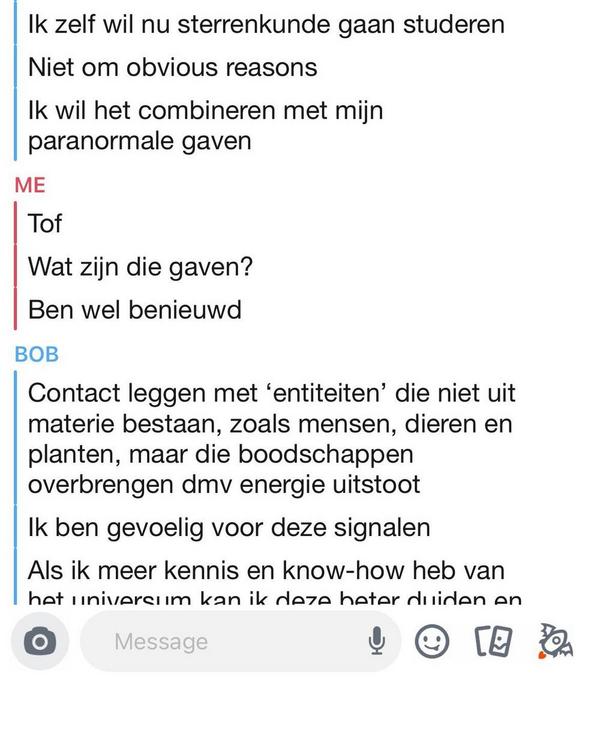The image size is (600, 734).
Task: Click the blue bar beside 'Niet om obvious reasons'
Action: click(17, 68)
